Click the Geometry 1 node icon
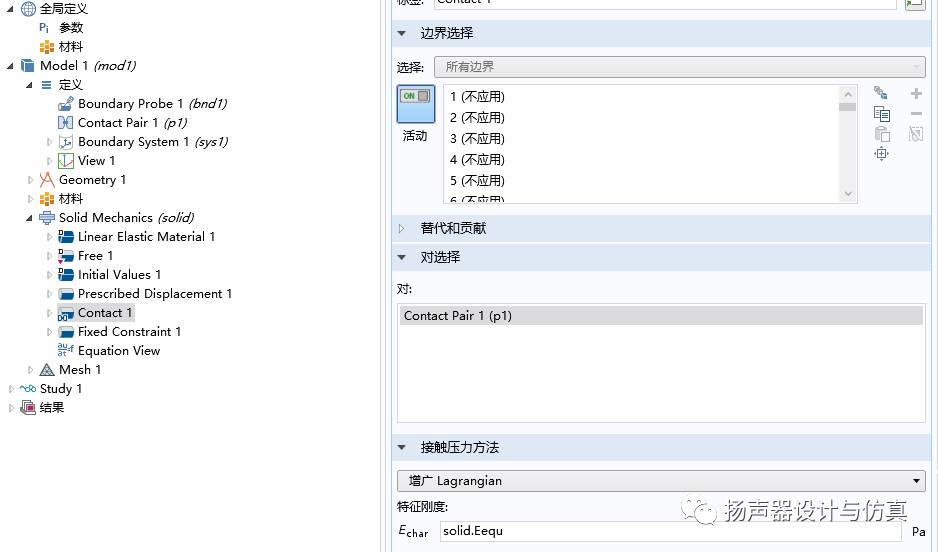 (47, 180)
